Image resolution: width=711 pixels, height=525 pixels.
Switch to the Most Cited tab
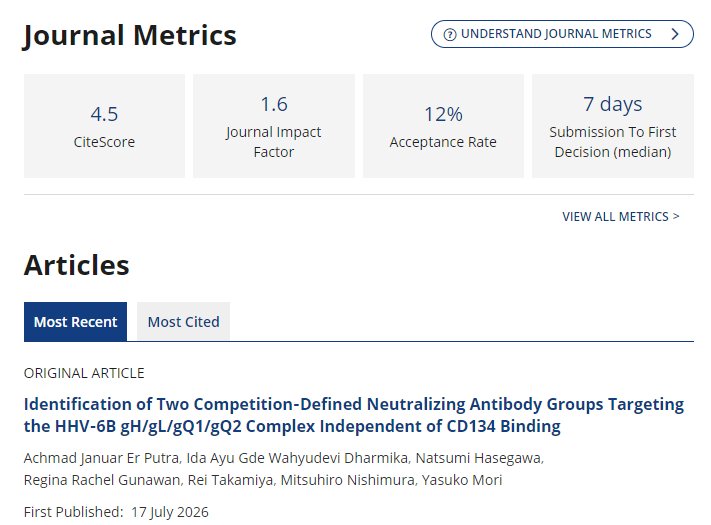(x=183, y=321)
